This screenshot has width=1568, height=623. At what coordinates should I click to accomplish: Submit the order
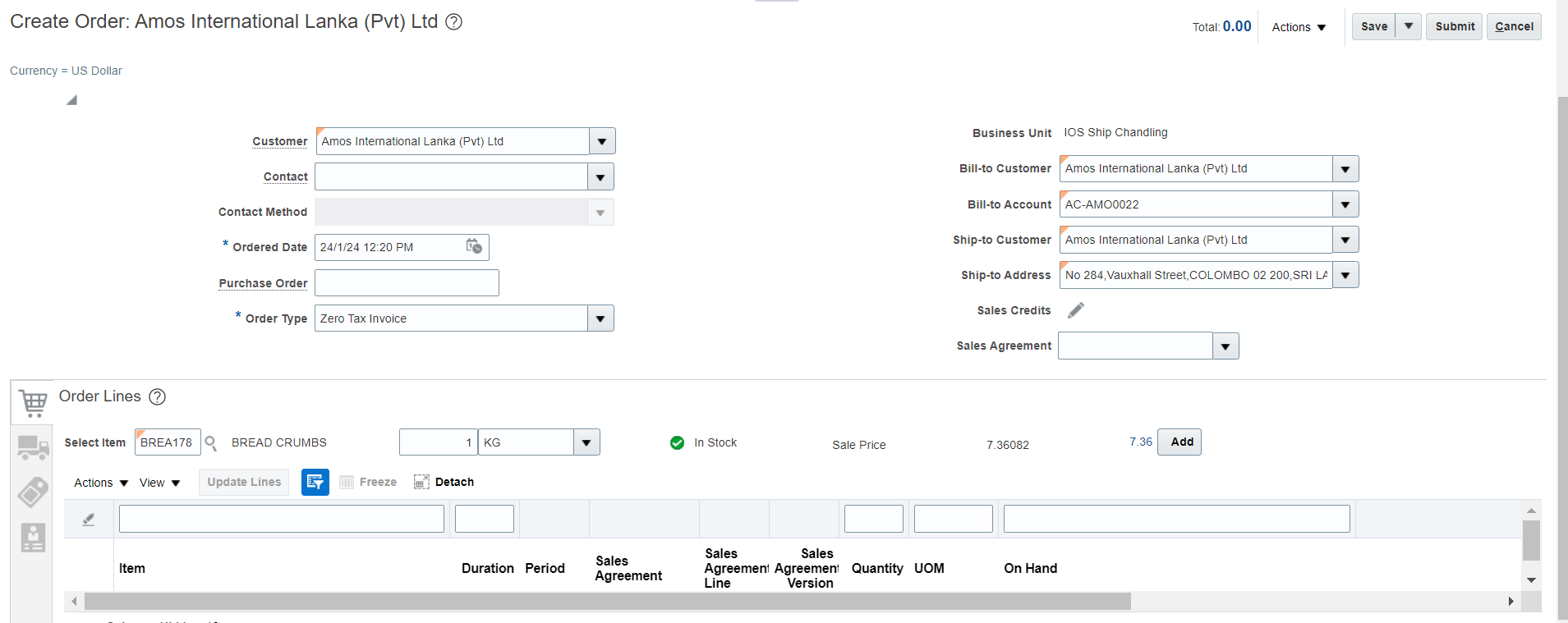point(1455,26)
